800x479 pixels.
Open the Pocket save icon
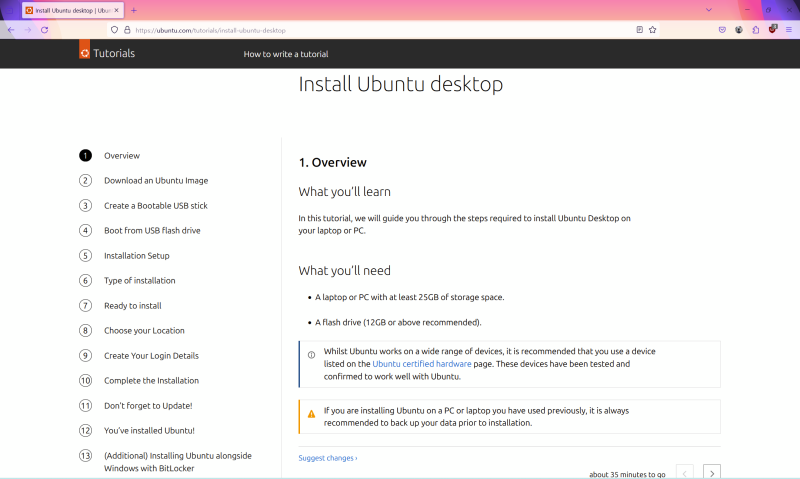click(x=722, y=30)
